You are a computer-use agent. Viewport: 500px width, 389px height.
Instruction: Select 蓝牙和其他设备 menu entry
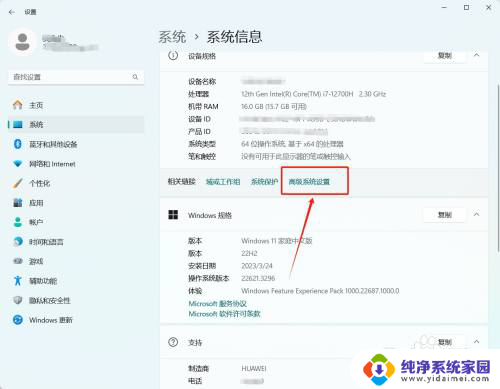(x=53, y=144)
